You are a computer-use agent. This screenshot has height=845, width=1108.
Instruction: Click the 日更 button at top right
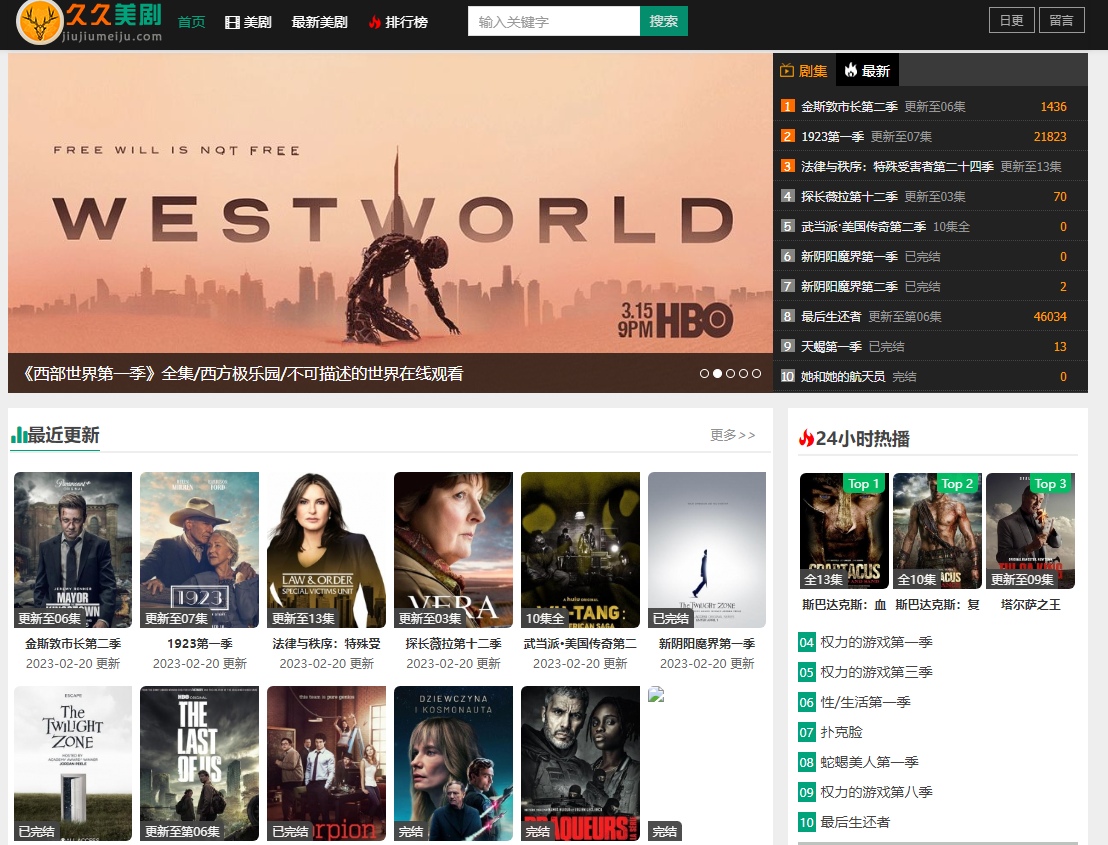[x=1011, y=19]
